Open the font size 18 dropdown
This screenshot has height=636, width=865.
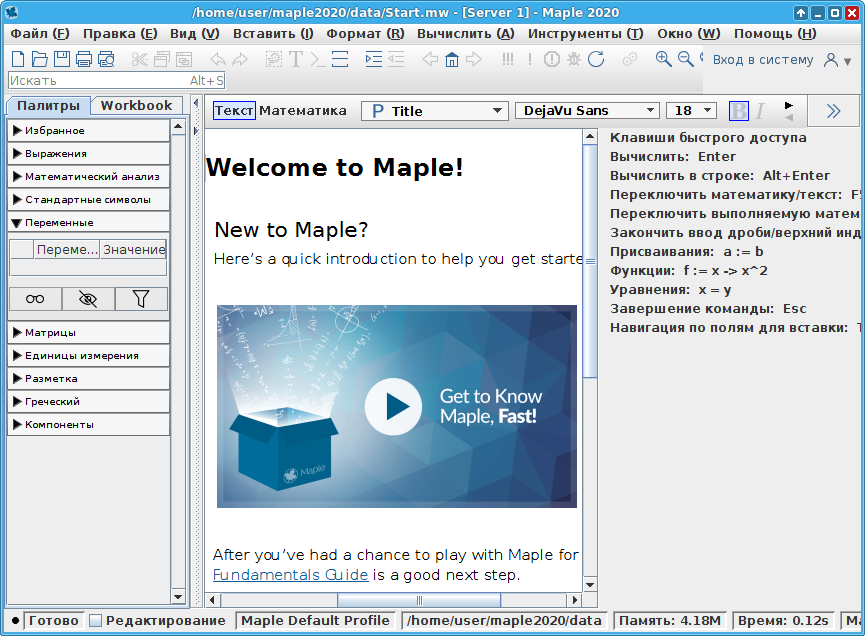point(691,111)
